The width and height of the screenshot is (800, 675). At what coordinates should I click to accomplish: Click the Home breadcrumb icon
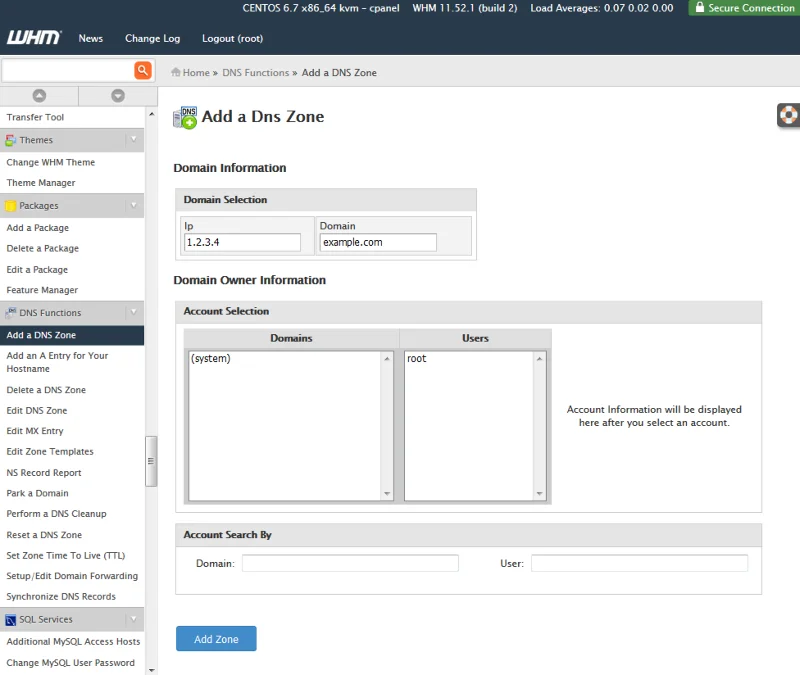tap(176, 72)
